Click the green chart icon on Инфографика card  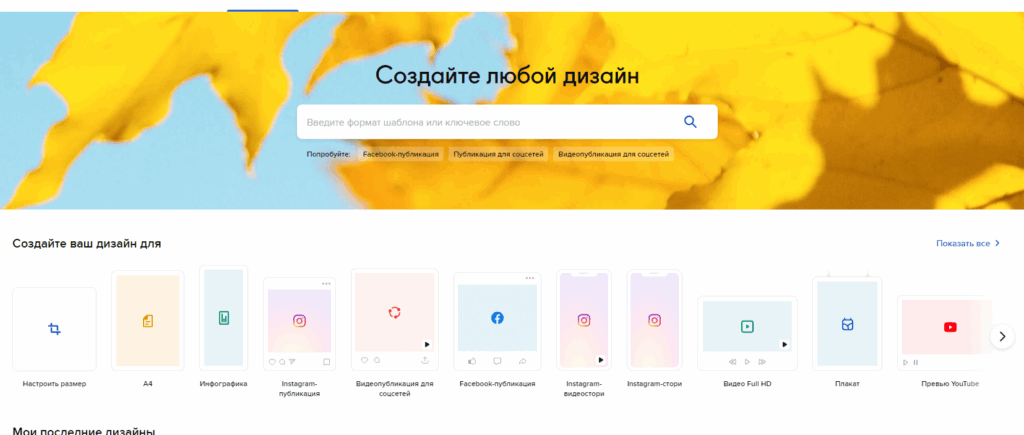click(224, 318)
